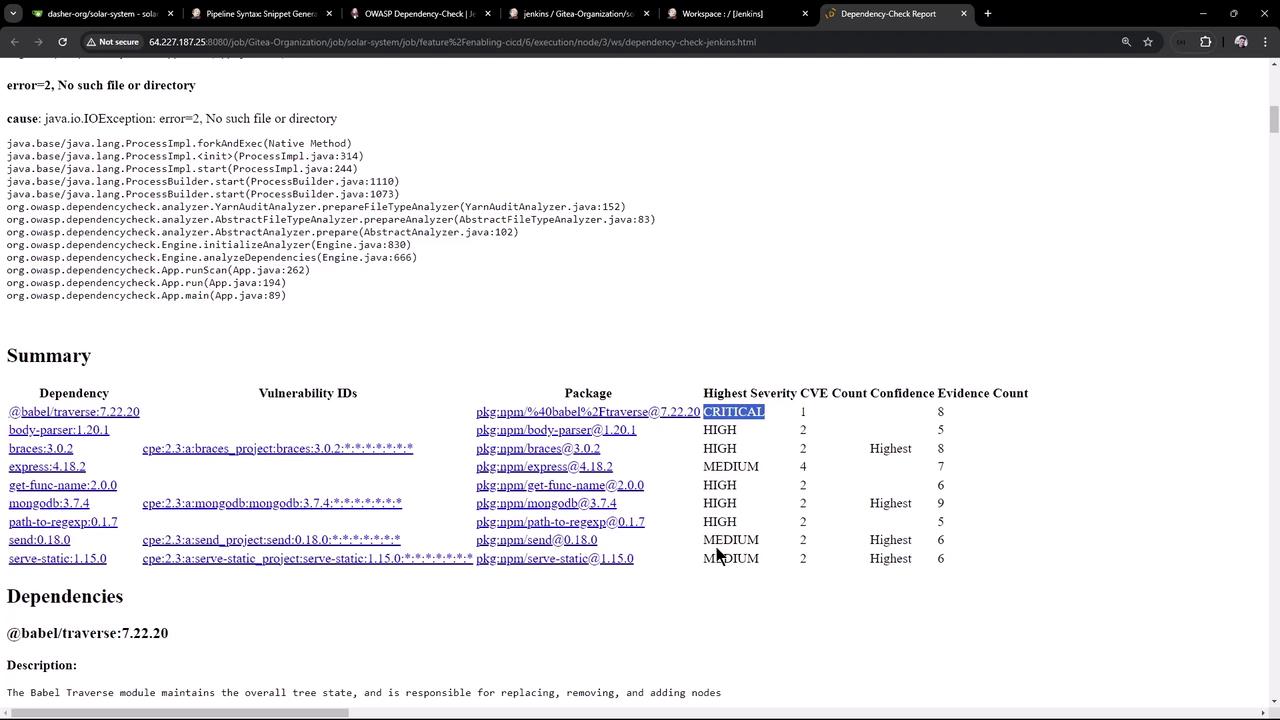Open pkg:npm/body-parser@1.20.1 package link
The width and height of the screenshot is (1280, 720).
556,430
